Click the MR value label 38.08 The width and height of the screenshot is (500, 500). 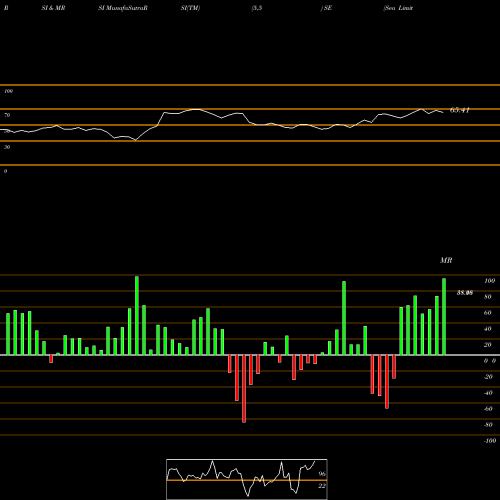[465, 293]
